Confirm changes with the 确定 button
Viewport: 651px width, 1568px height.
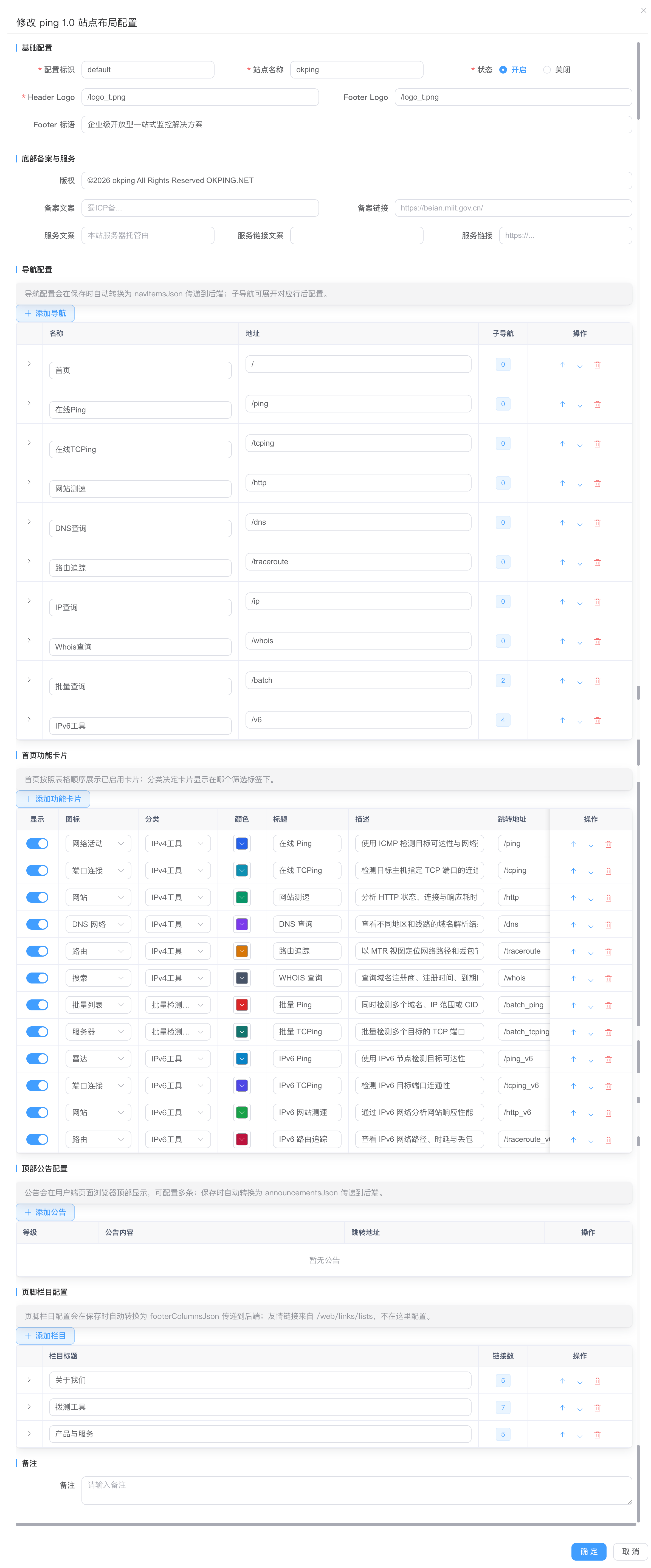click(x=588, y=1552)
